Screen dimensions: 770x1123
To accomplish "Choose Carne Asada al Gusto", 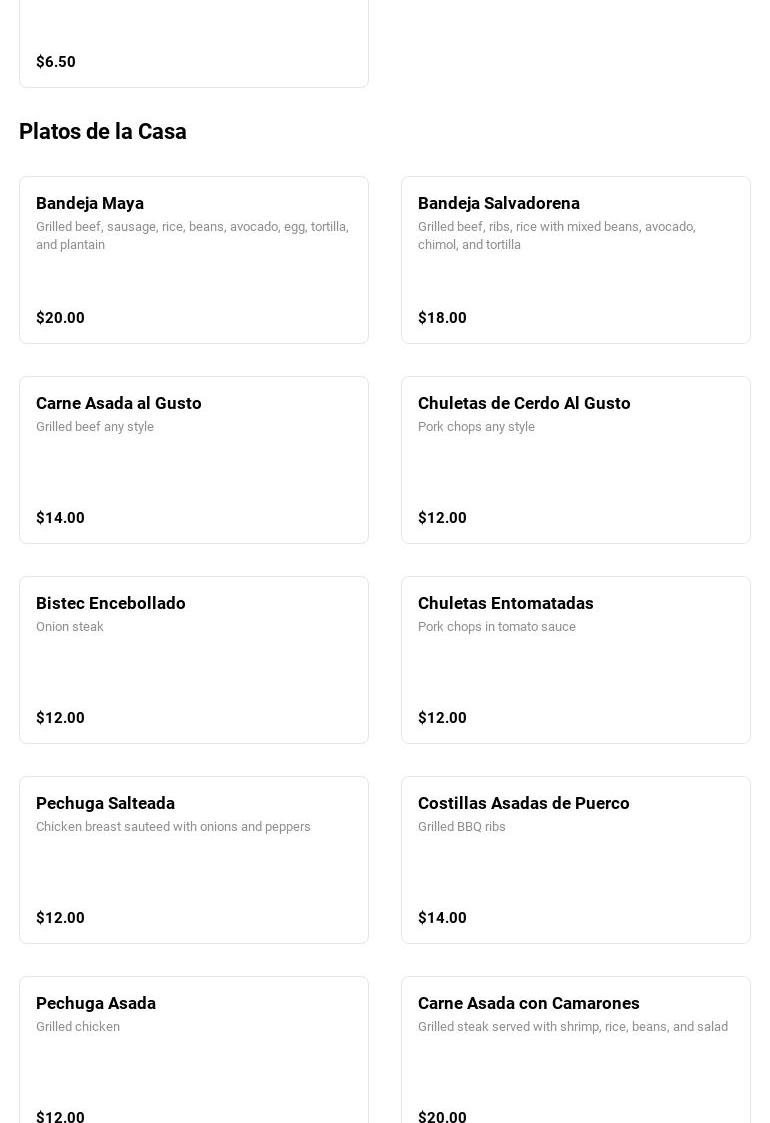I will click(119, 403).
